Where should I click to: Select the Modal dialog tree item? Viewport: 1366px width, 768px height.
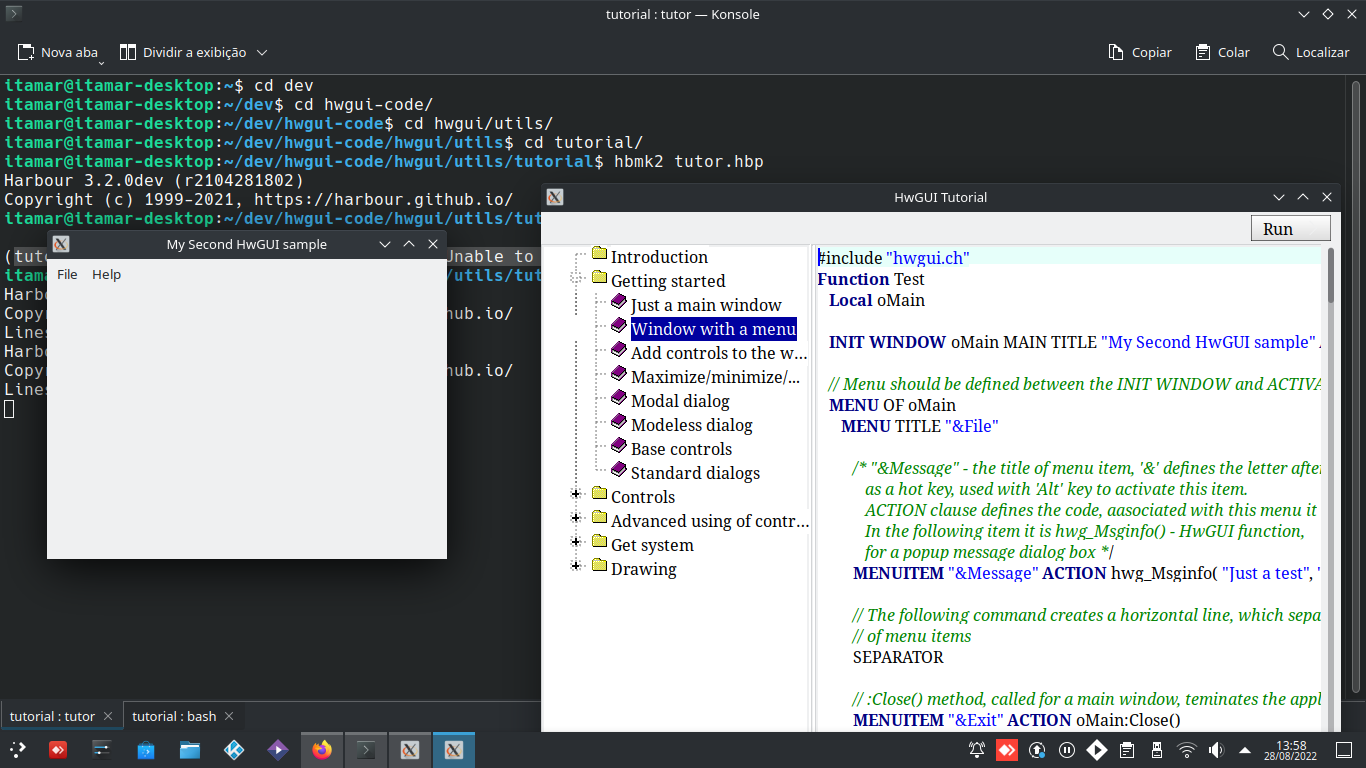coord(680,401)
